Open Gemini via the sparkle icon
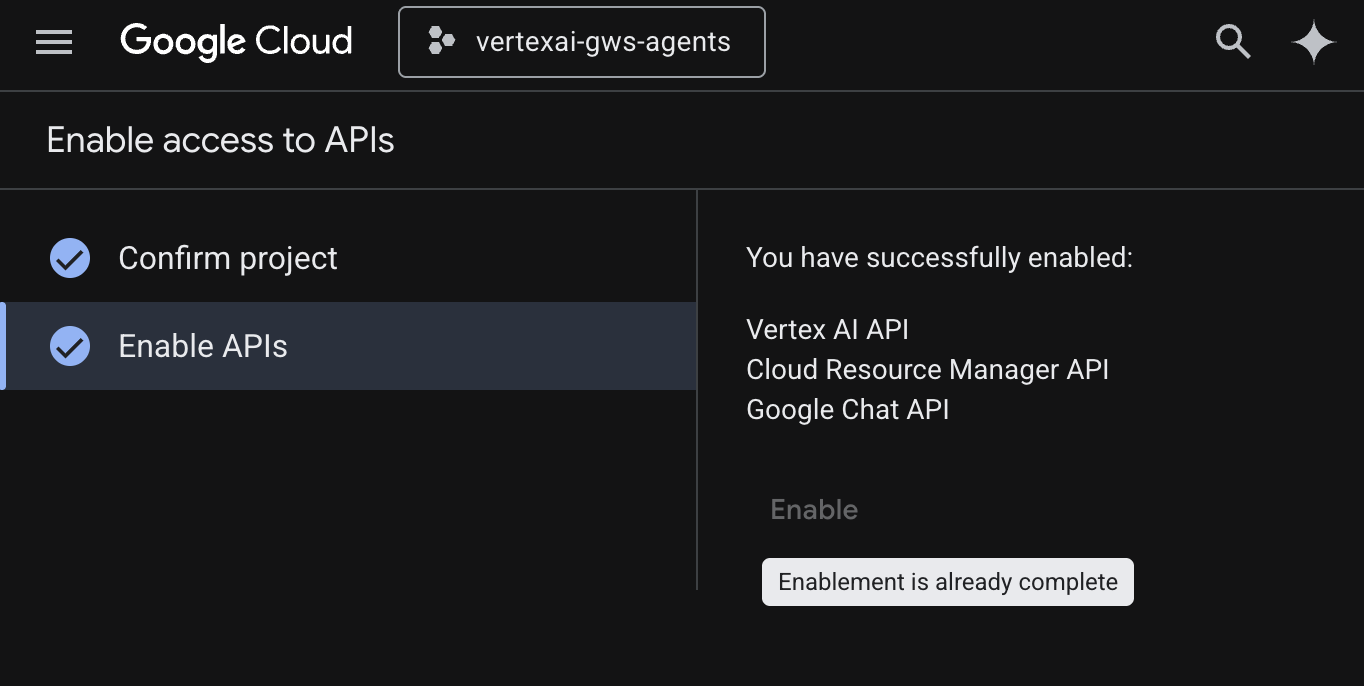 click(x=1313, y=42)
